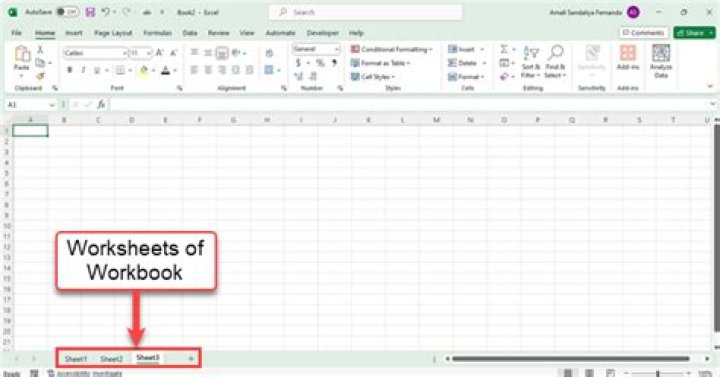Click the Share button
This screenshot has height=377, width=720.
click(x=694, y=33)
